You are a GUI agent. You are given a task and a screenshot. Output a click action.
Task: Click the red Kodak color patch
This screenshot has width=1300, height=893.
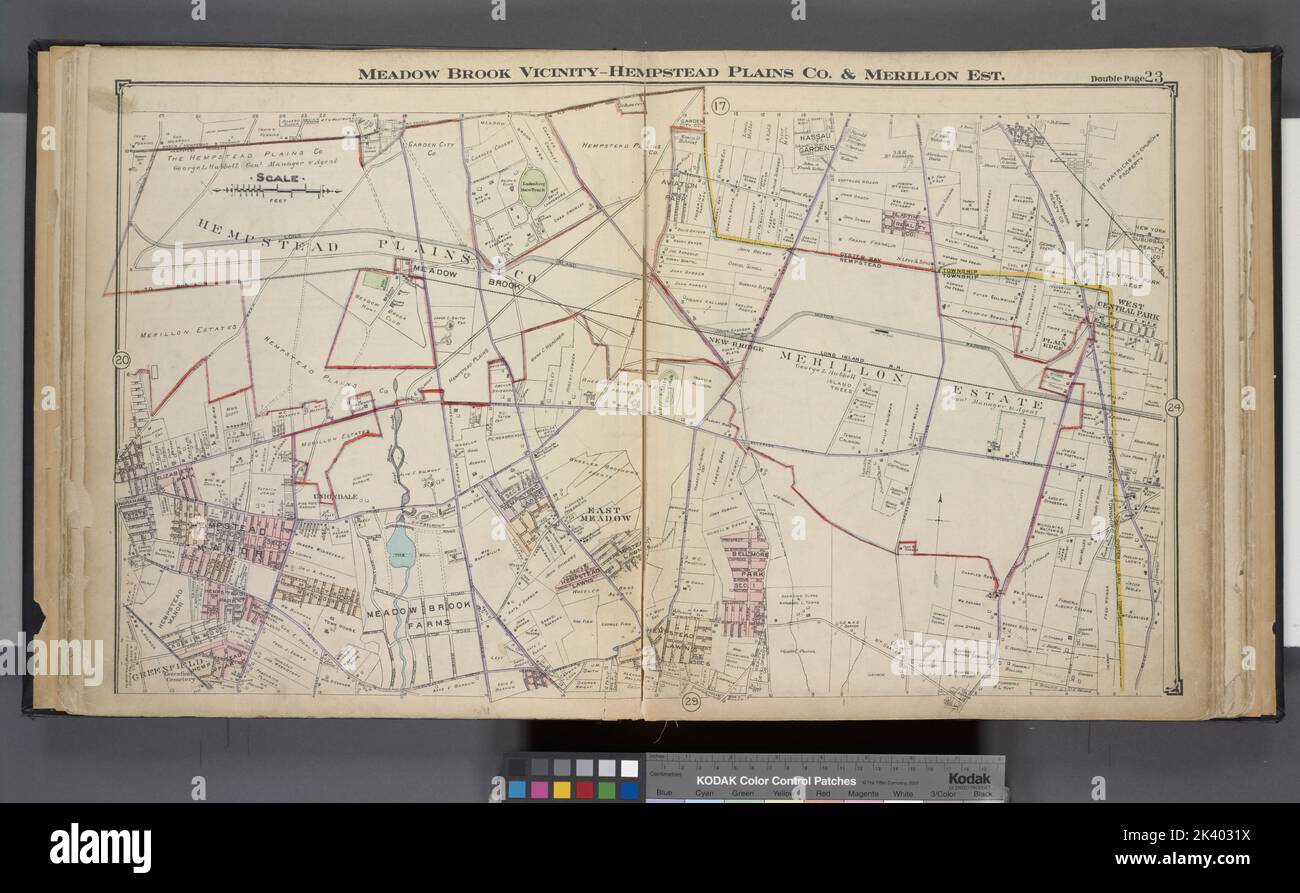pos(584,790)
